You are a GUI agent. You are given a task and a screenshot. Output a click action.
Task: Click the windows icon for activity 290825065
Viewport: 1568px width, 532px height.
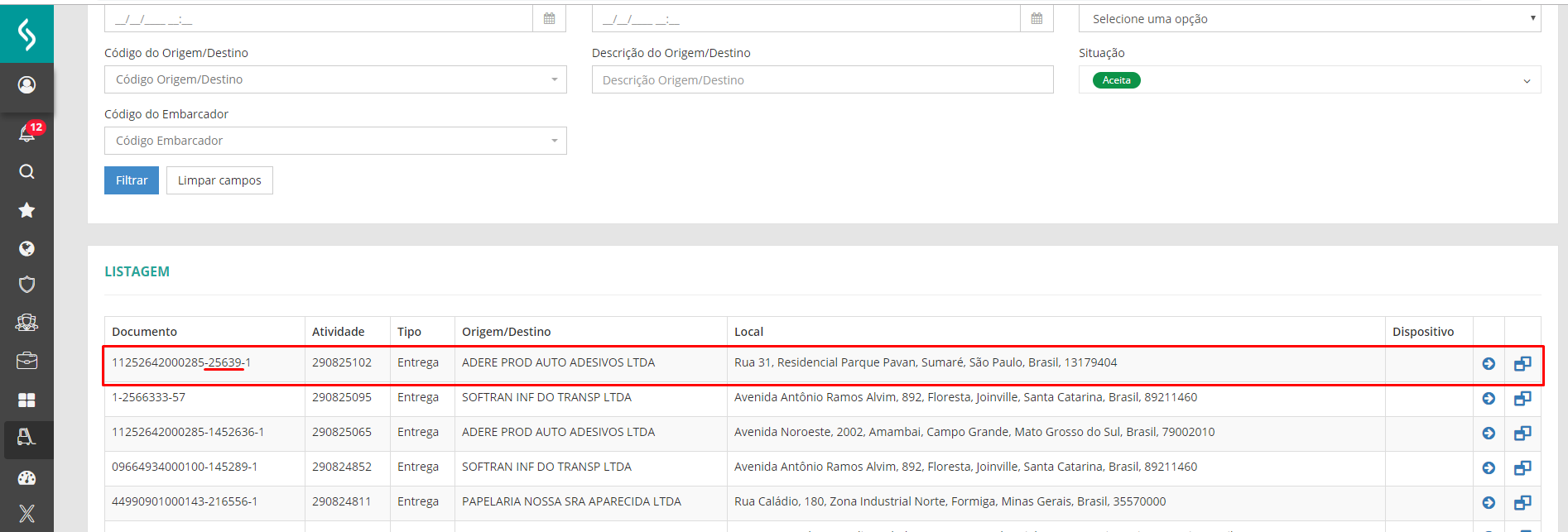pos(1522,433)
